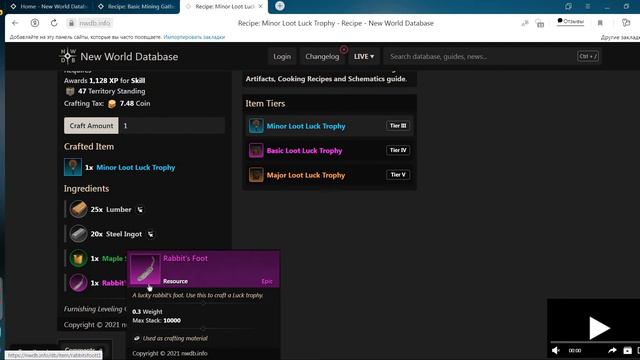This screenshot has height=360, width=640.
Task: Click the Lumber ingredient icon
Action: pyautogui.click(x=78, y=209)
